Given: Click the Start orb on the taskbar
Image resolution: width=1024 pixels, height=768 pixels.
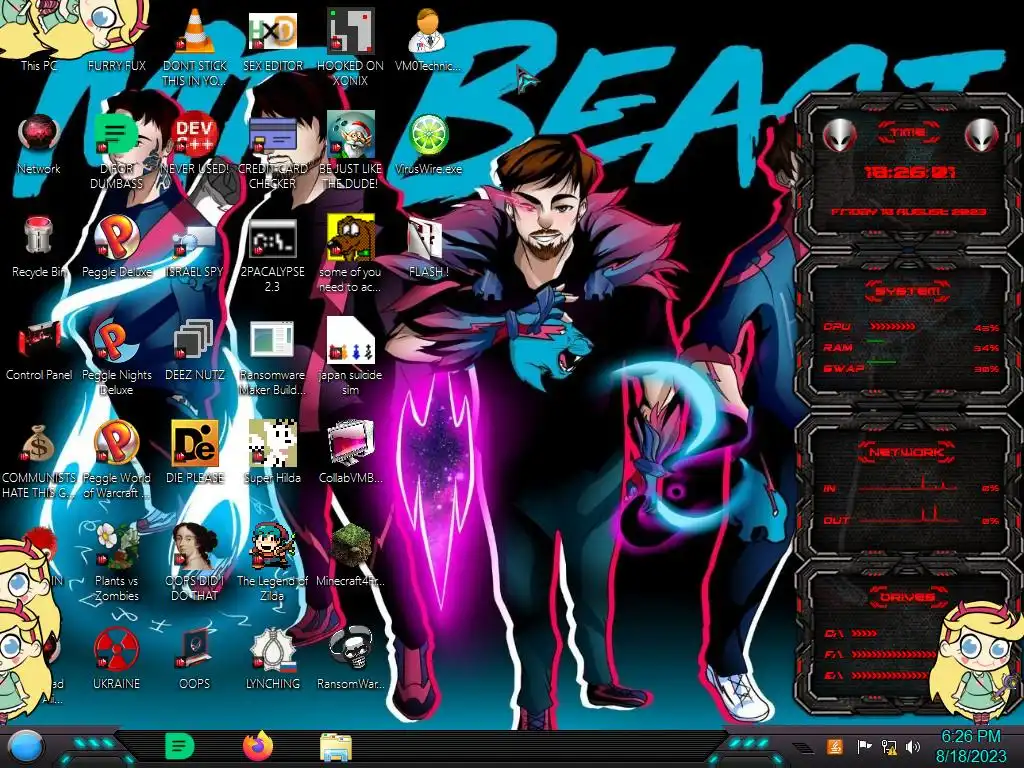Looking at the screenshot, I should coord(25,748).
